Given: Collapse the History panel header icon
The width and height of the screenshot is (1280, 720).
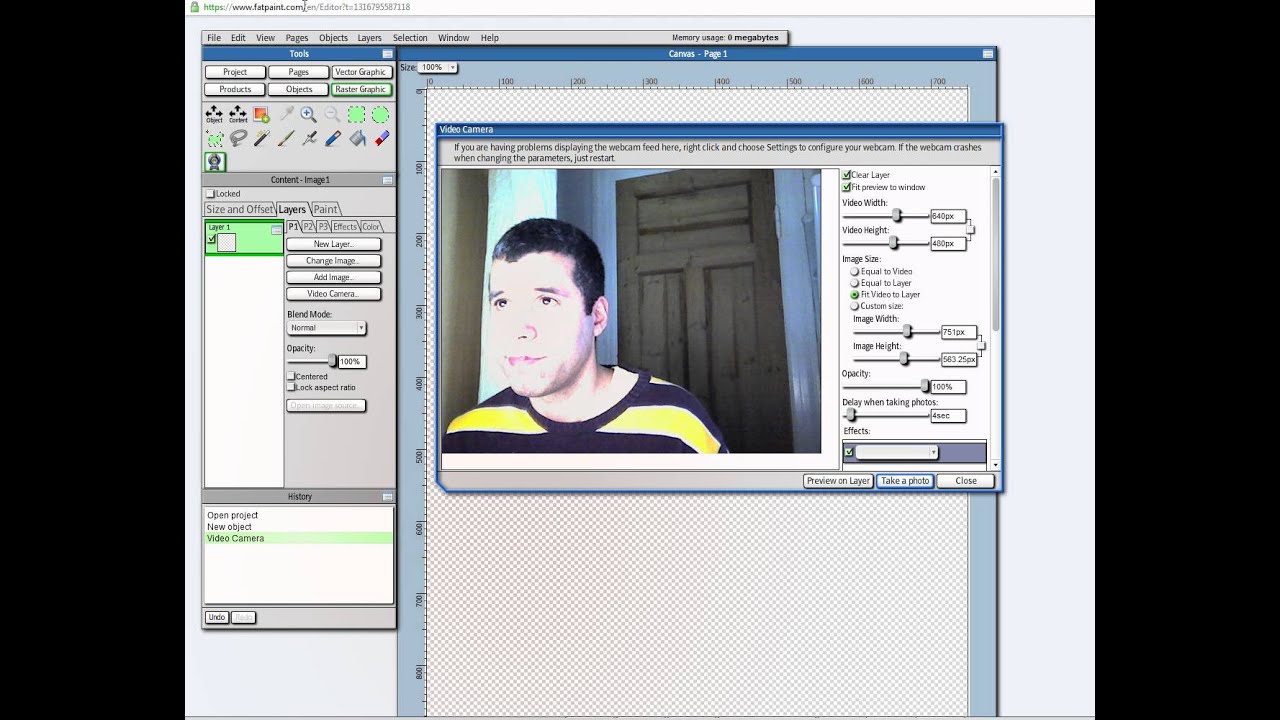Looking at the screenshot, I should 387,497.
